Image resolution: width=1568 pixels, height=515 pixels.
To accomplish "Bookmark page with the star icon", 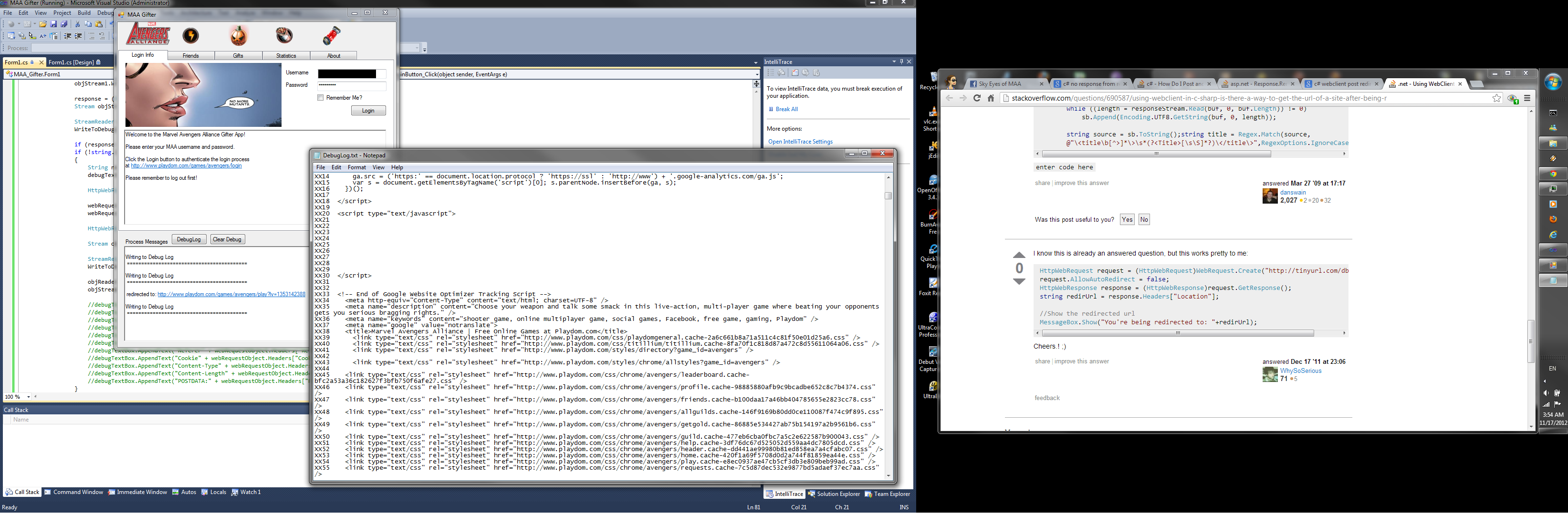I will click(1496, 99).
